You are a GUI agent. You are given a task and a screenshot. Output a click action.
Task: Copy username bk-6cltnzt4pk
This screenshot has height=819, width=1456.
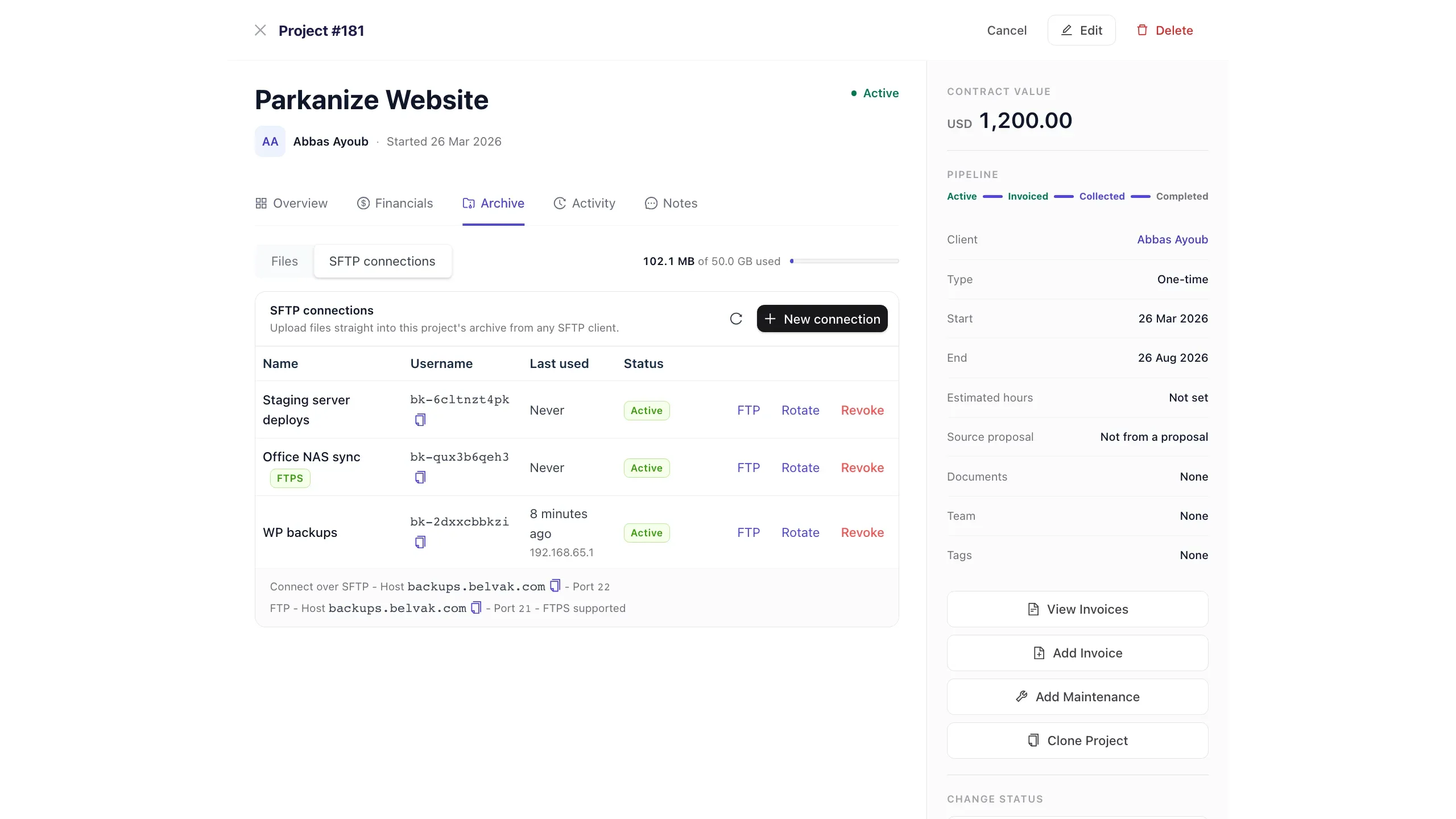point(420,420)
